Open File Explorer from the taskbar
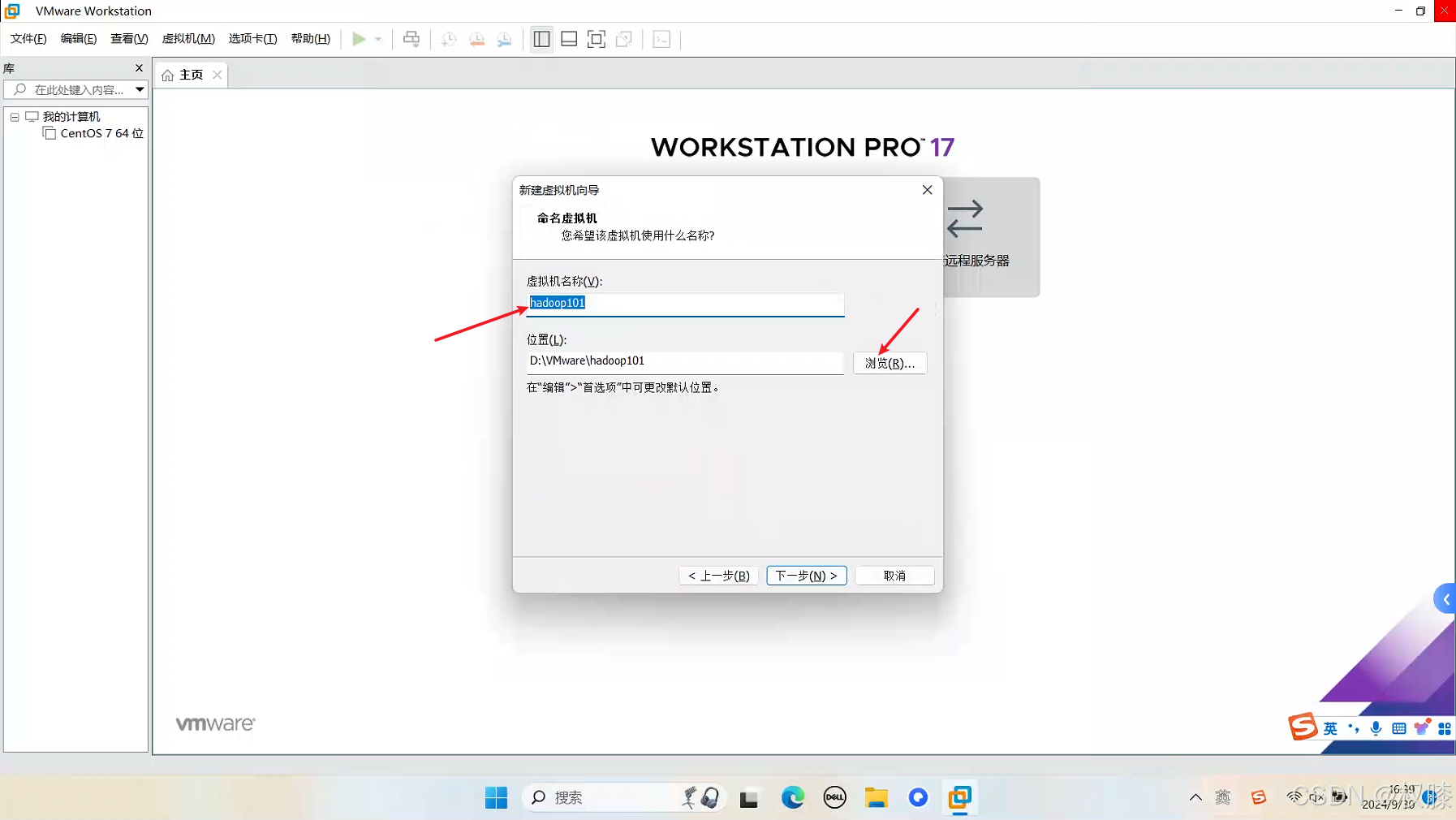 [877, 798]
